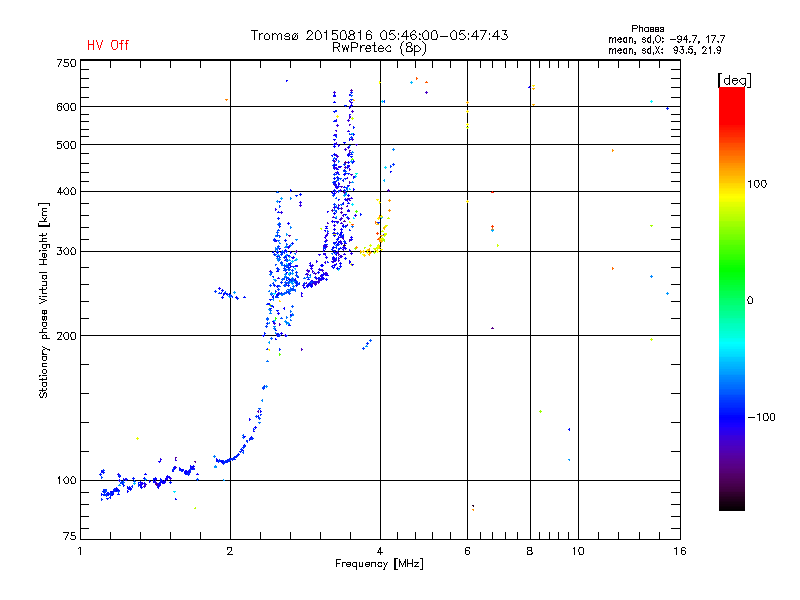Click the 500 km y-axis tick label

pyautogui.click(x=66, y=145)
